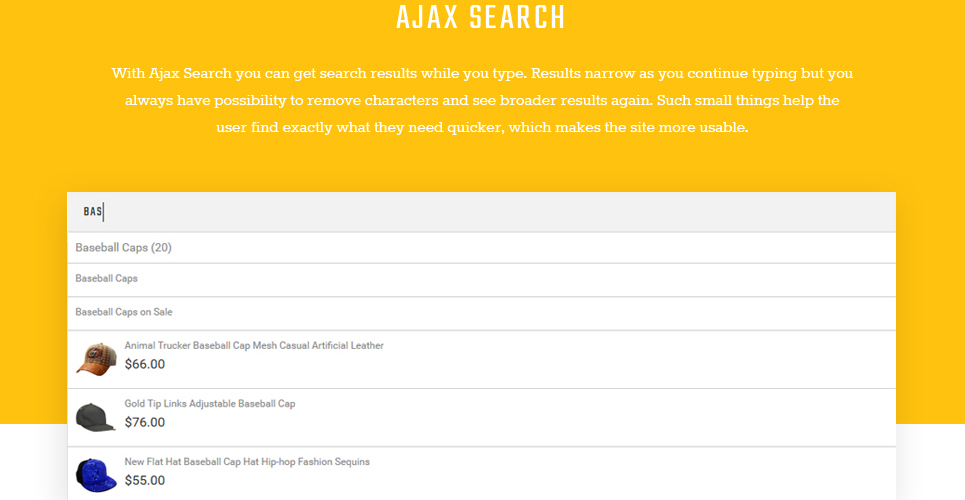Click the gray Gold Tip Links cap image
The image size is (965, 500).
pyautogui.click(x=96, y=417)
